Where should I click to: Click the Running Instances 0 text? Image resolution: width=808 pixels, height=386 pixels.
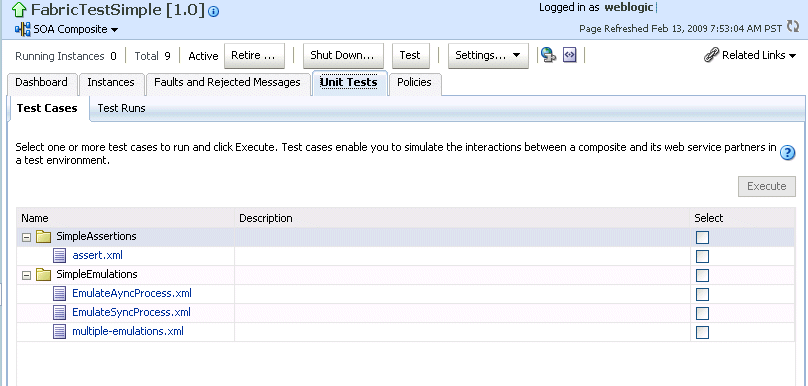pos(66,56)
